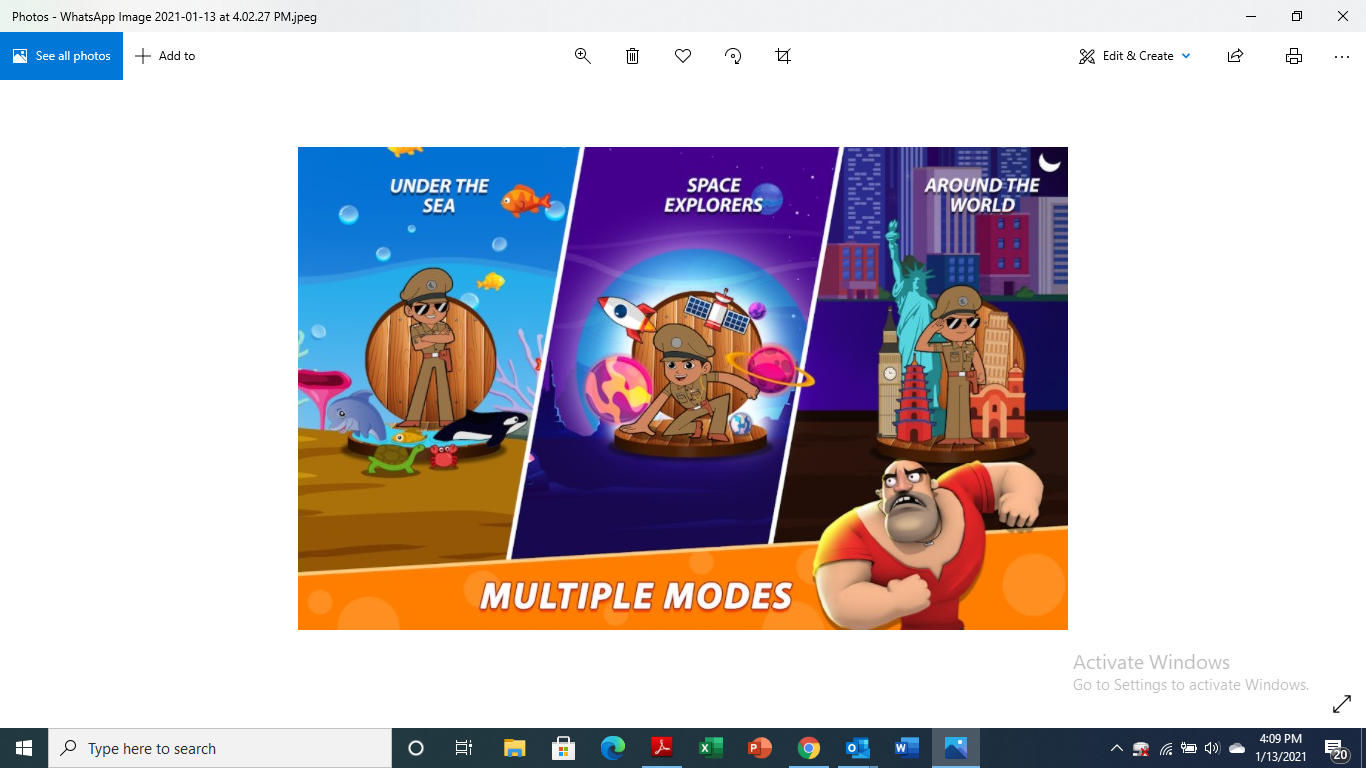Screen dimensions: 1366x768
Task: Print the current photo
Action: click(x=1293, y=56)
